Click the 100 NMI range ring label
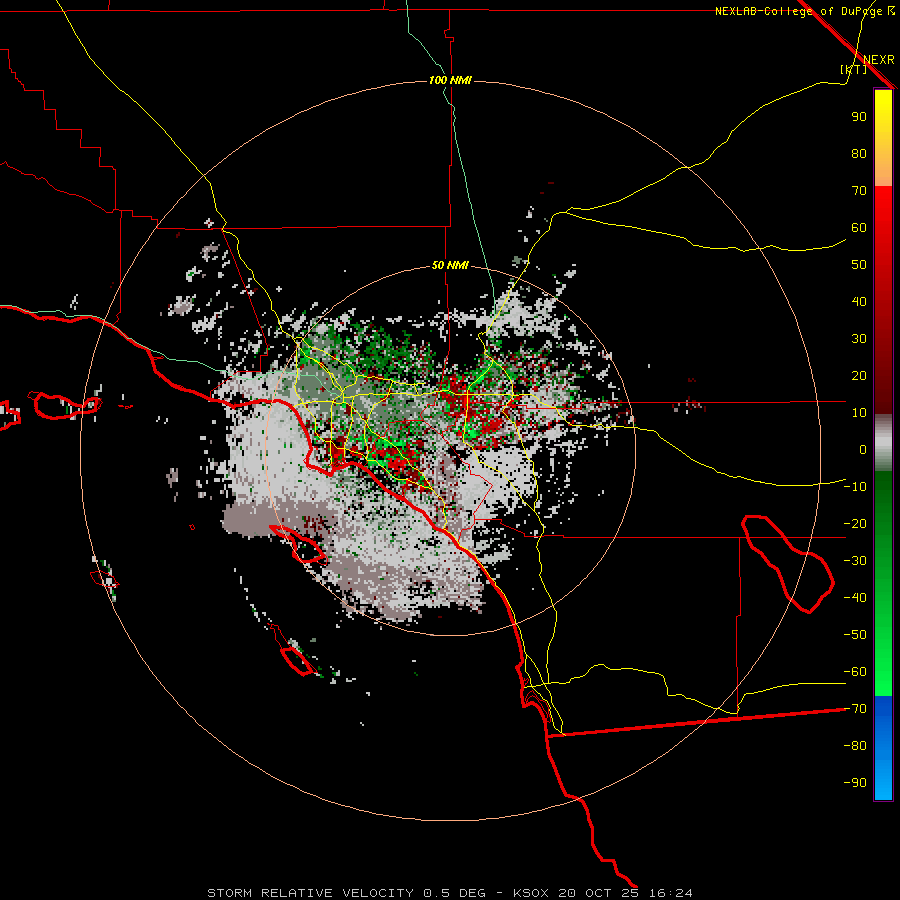Image resolution: width=900 pixels, height=900 pixels. click(450, 80)
